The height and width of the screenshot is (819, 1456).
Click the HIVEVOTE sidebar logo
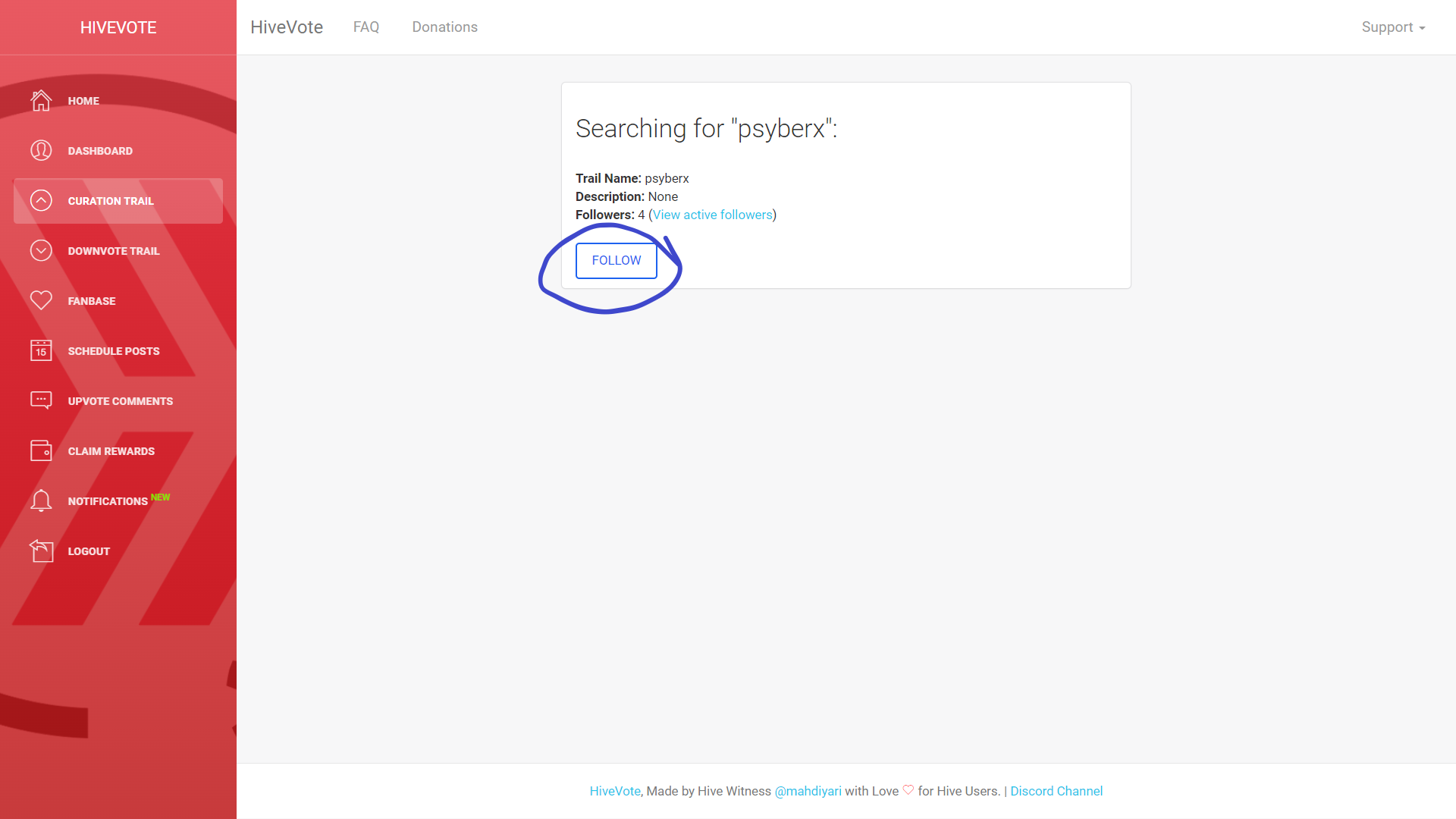coord(118,27)
